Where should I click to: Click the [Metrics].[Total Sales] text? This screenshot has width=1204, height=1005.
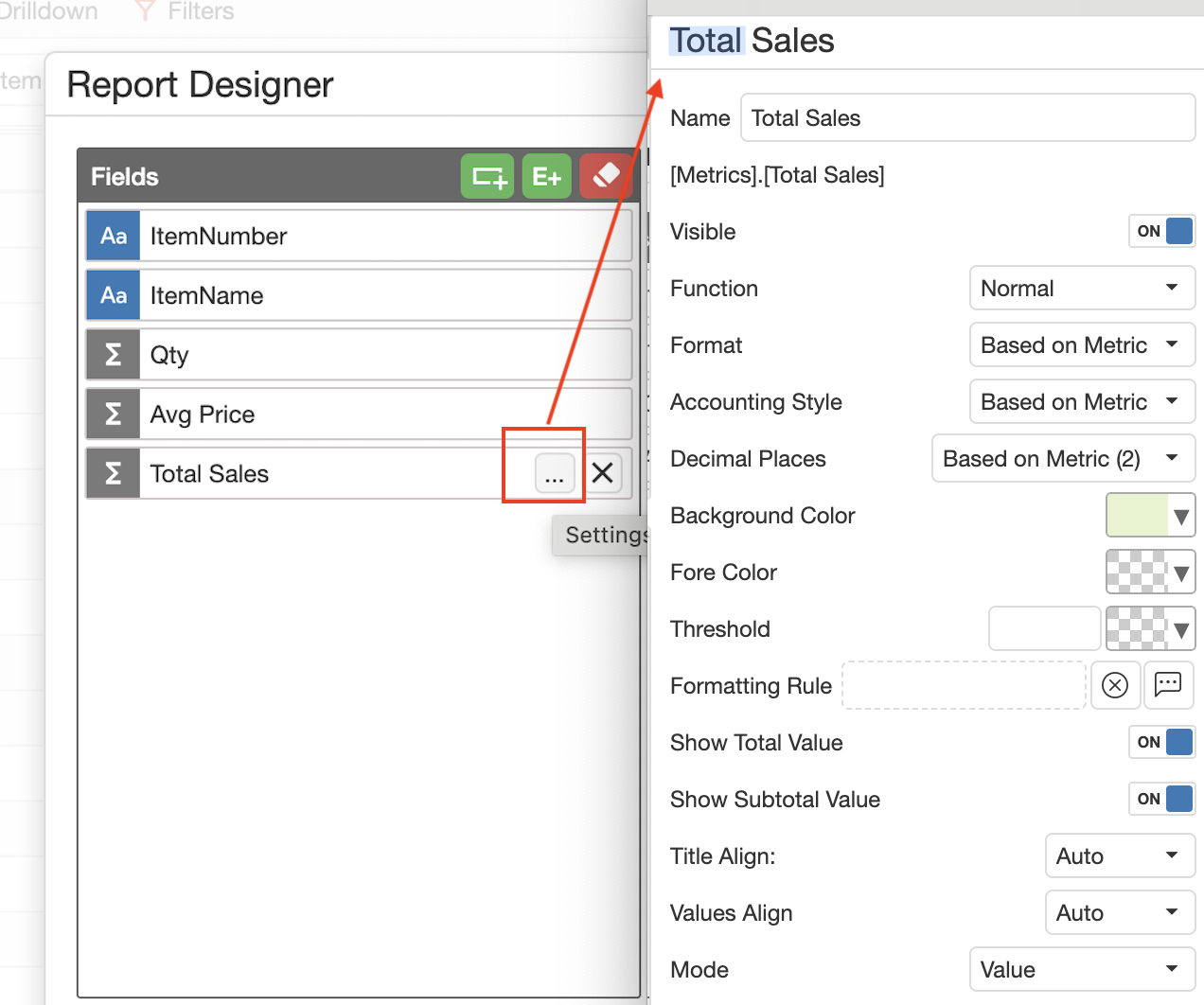click(x=777, y=175)
